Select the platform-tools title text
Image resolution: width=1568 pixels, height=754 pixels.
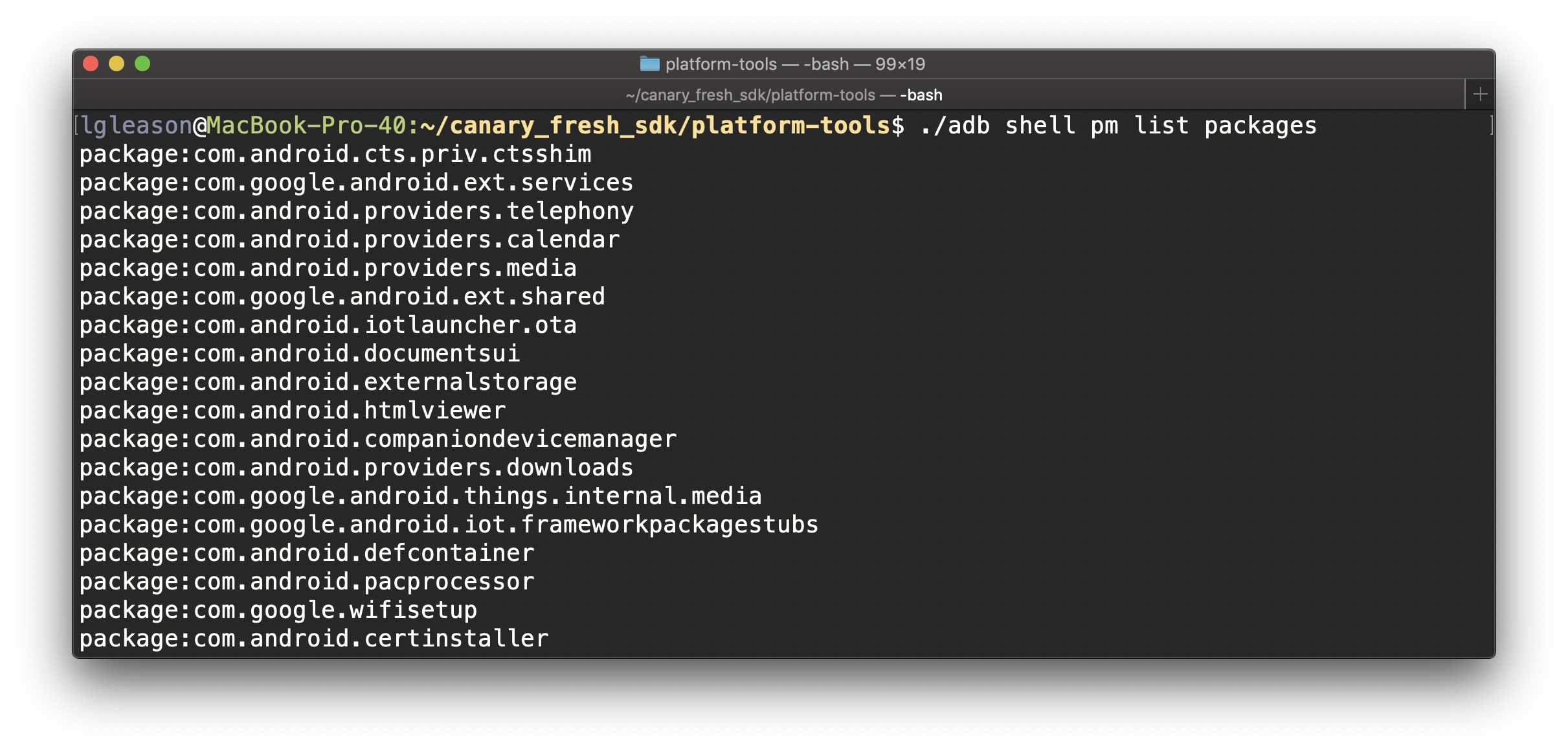click(721, 63)
